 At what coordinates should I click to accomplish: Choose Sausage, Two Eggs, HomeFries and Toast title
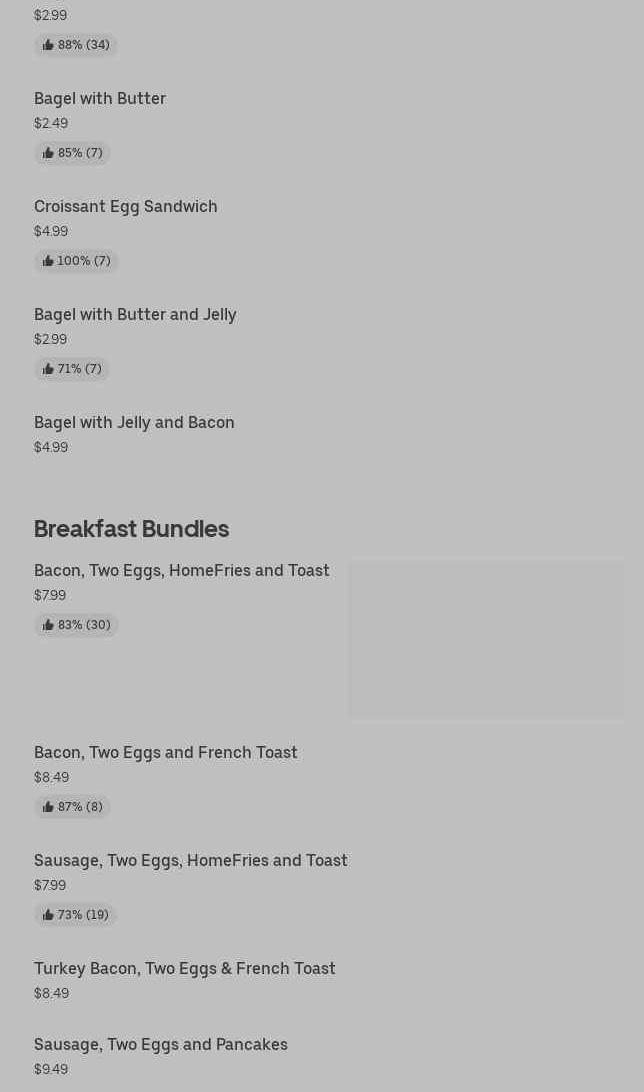point(190,860)
